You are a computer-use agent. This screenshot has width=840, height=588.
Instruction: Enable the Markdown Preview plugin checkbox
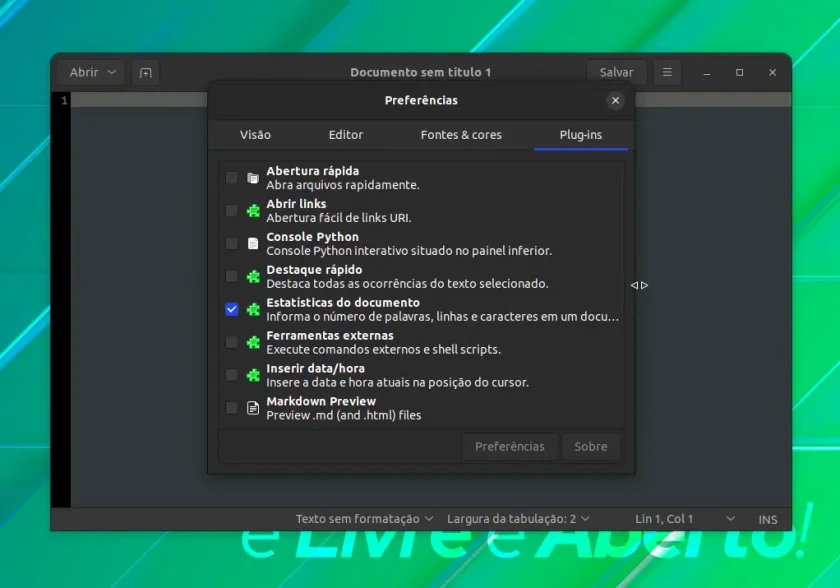[x=231, y=408]
